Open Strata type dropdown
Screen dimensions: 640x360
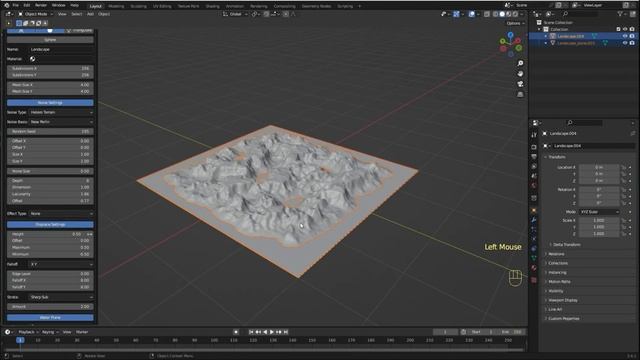click(x=61, y=297)
